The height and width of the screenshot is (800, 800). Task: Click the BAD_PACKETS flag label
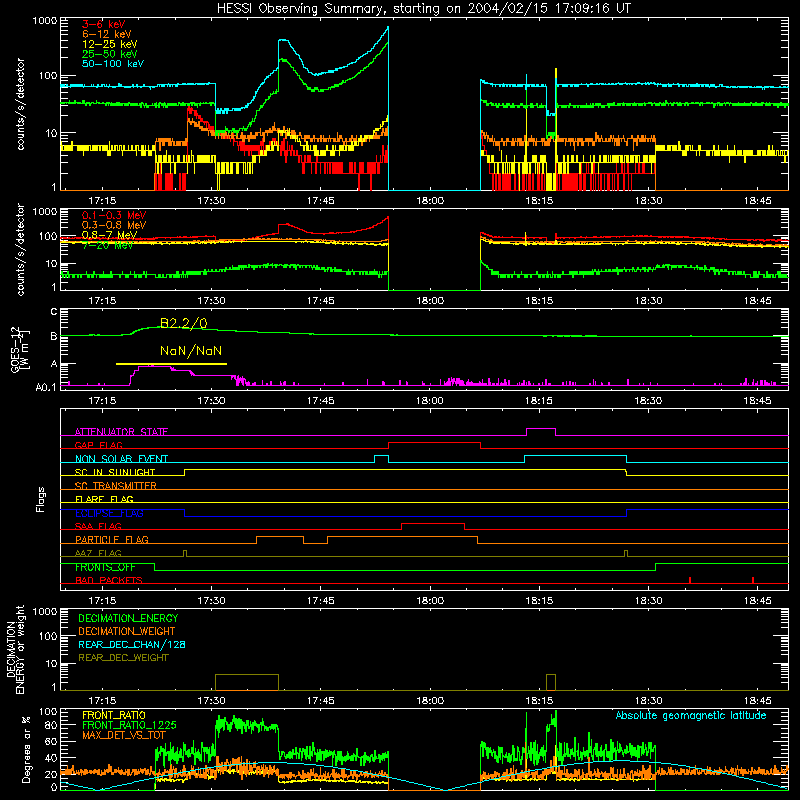pyautogui.click(x=109, y=580)
